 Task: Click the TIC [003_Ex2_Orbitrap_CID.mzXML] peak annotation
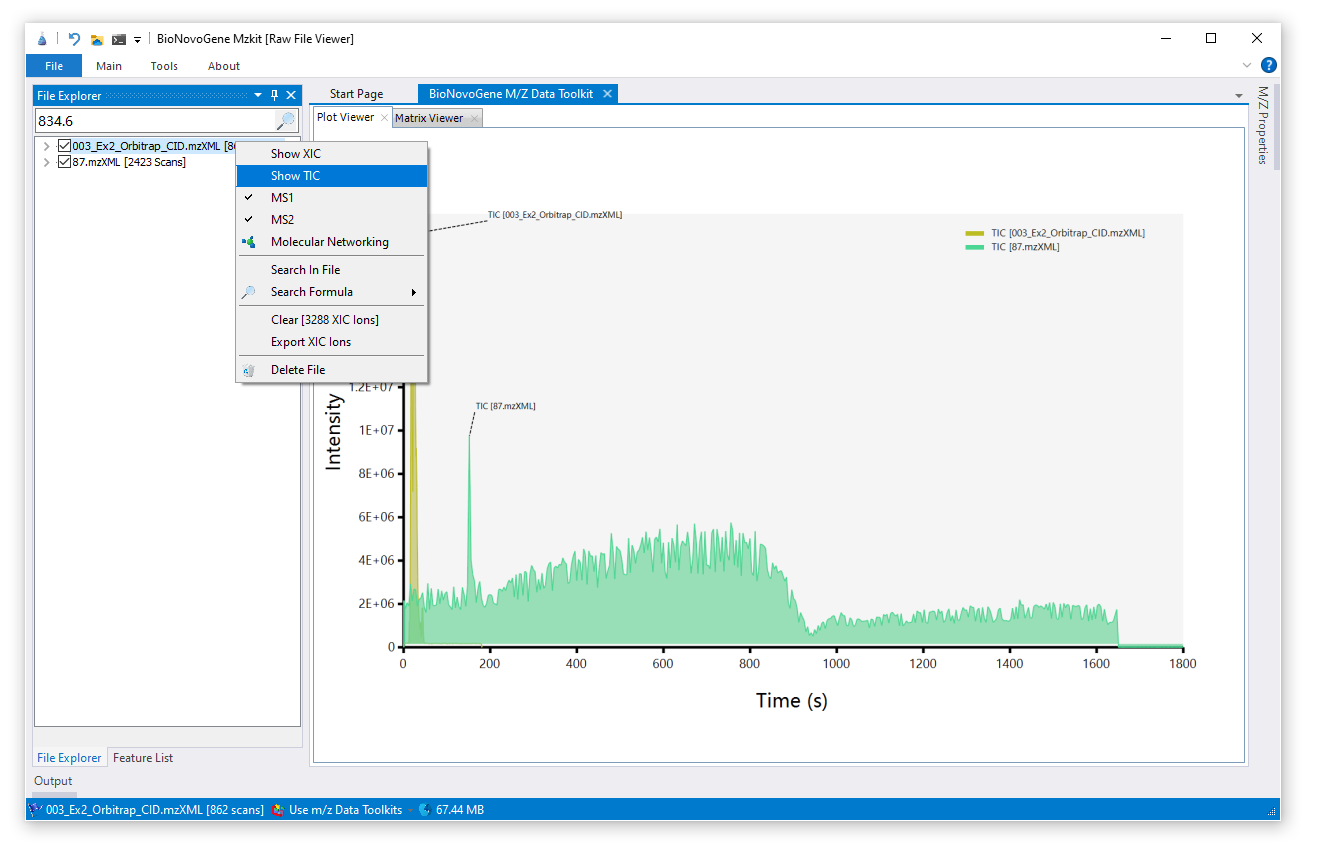point(555,214)
